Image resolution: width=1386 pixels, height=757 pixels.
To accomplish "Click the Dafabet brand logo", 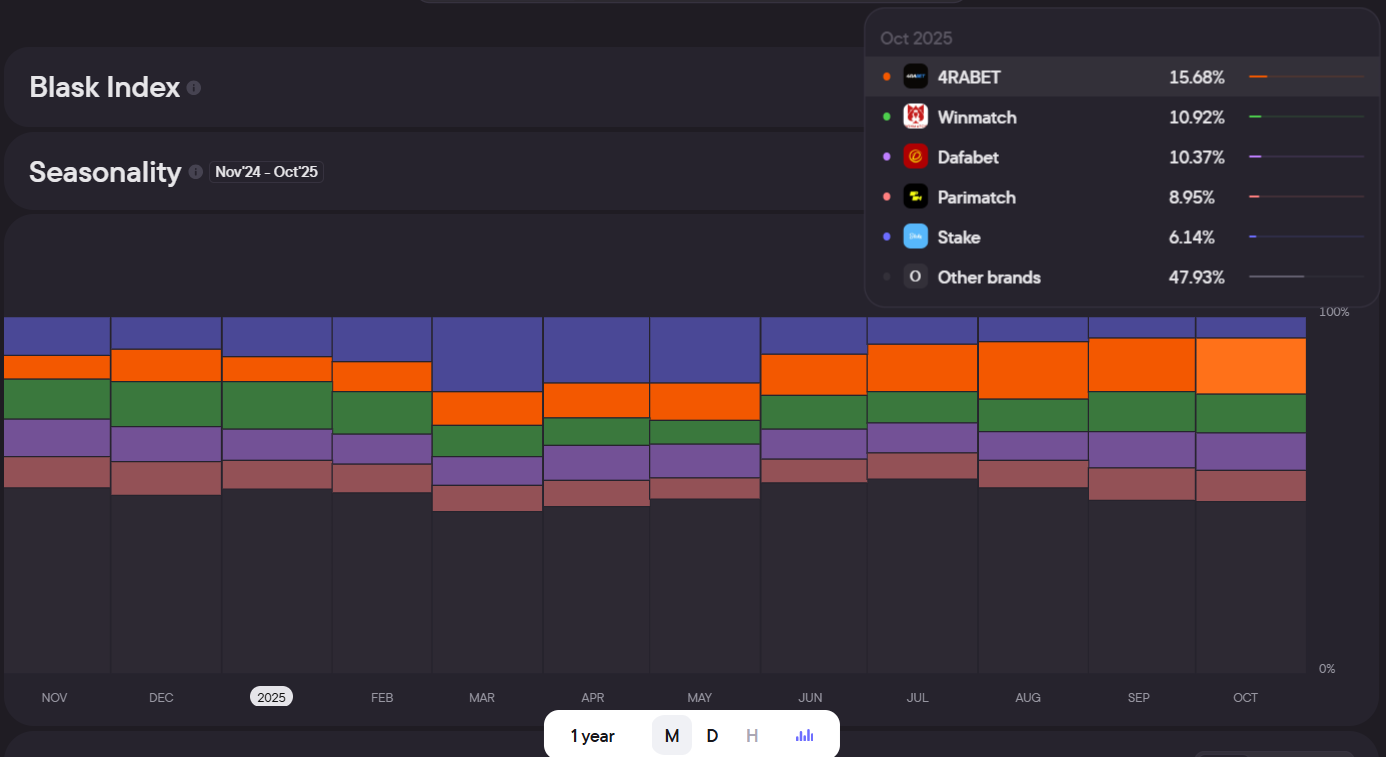I will coord(915,157).
